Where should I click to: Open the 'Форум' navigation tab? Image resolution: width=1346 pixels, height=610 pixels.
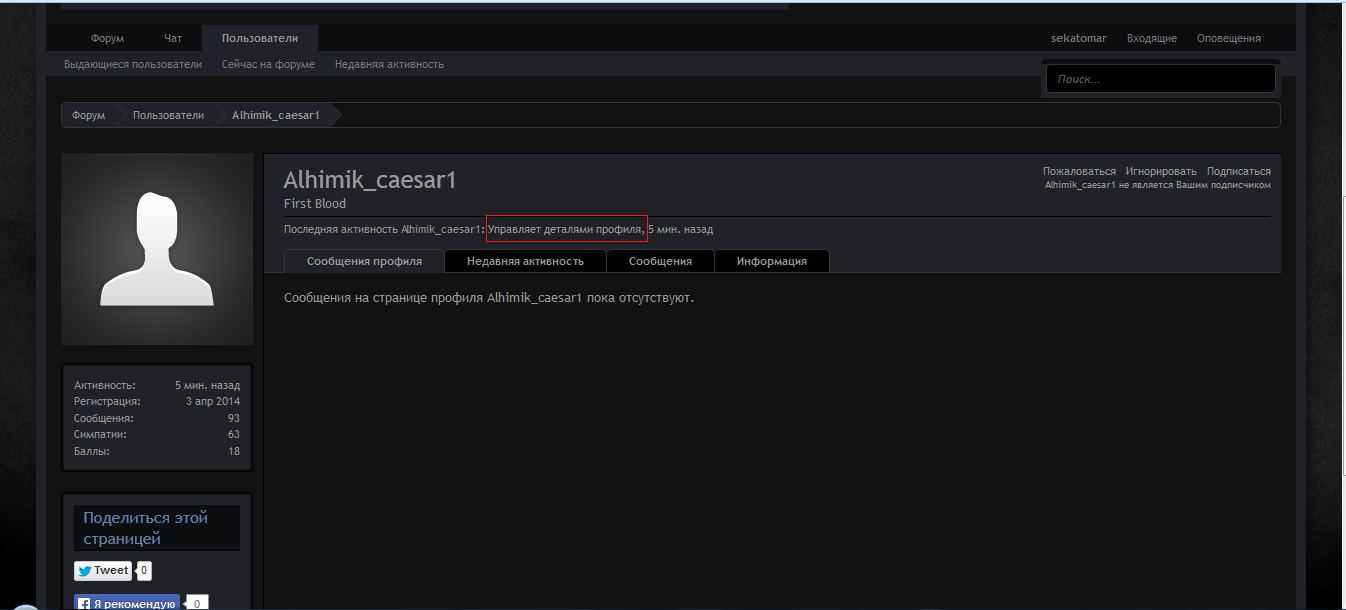click(107, 38)
